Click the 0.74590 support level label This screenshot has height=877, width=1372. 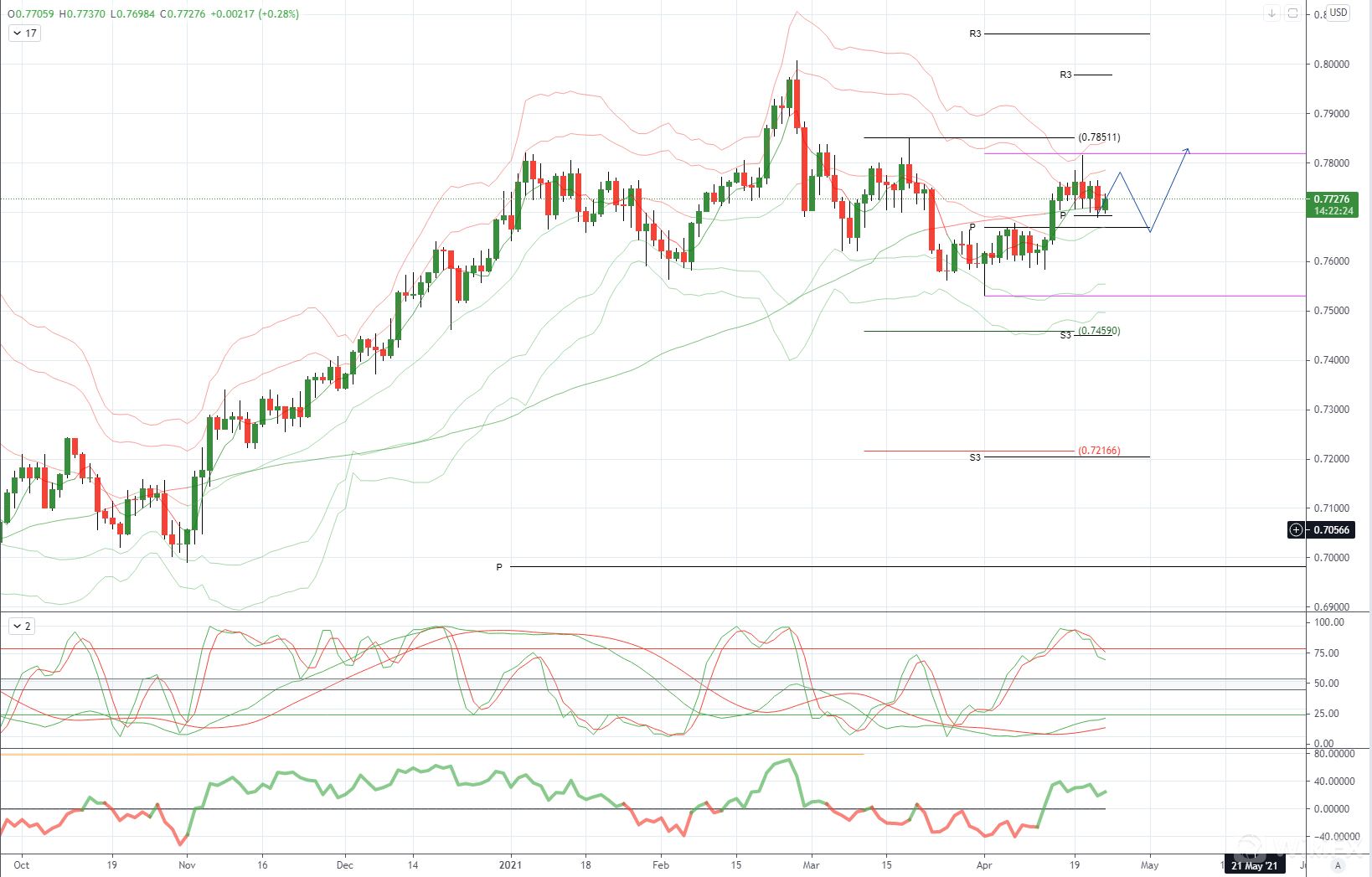[1099, 331]
